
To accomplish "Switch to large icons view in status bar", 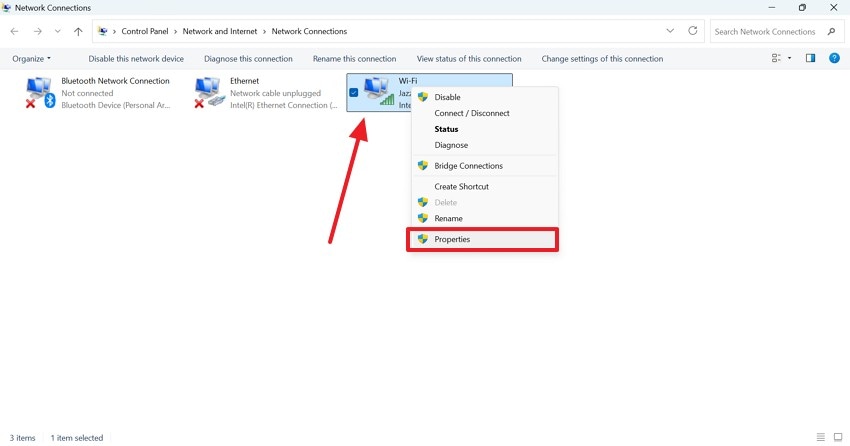I will (x=838, y=437).
